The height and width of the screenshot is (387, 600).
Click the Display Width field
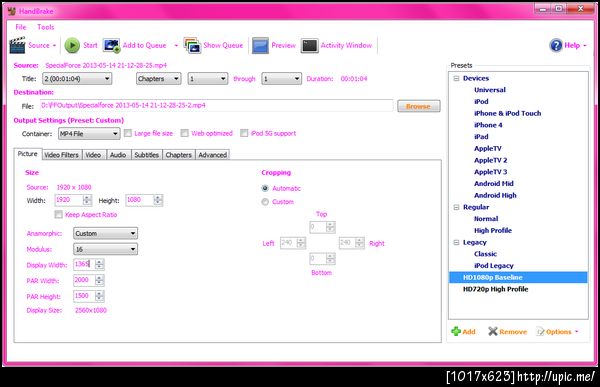[84, 264]
